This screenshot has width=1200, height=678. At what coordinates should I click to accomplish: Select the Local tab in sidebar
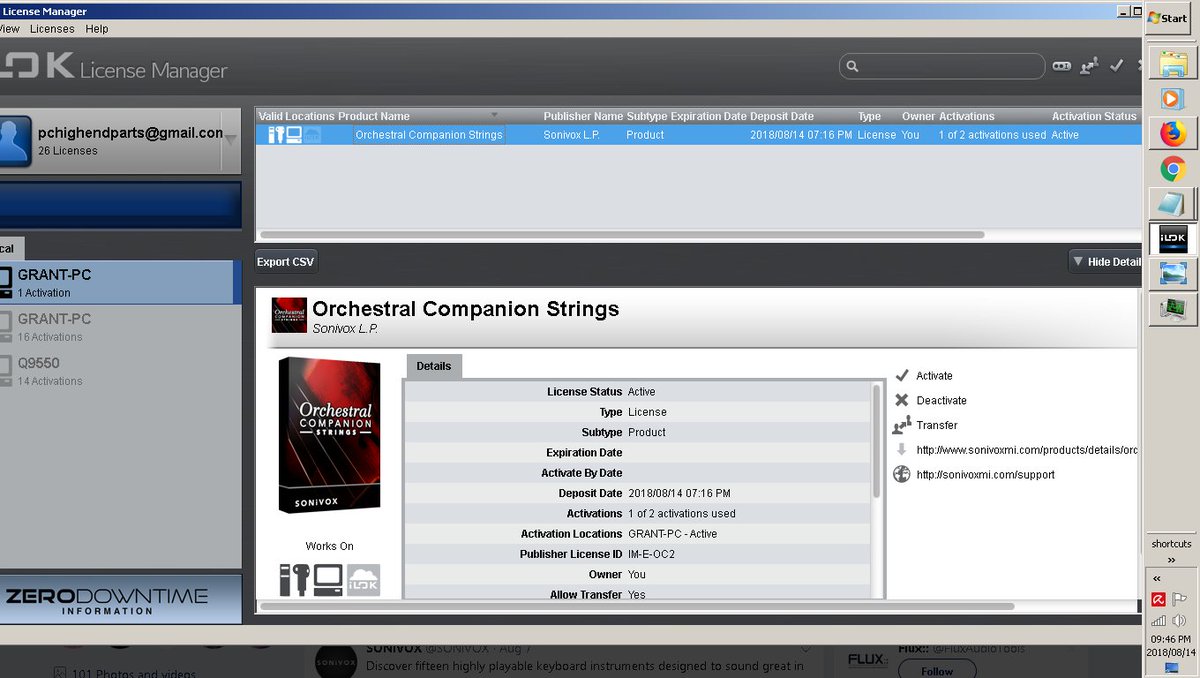10,248
